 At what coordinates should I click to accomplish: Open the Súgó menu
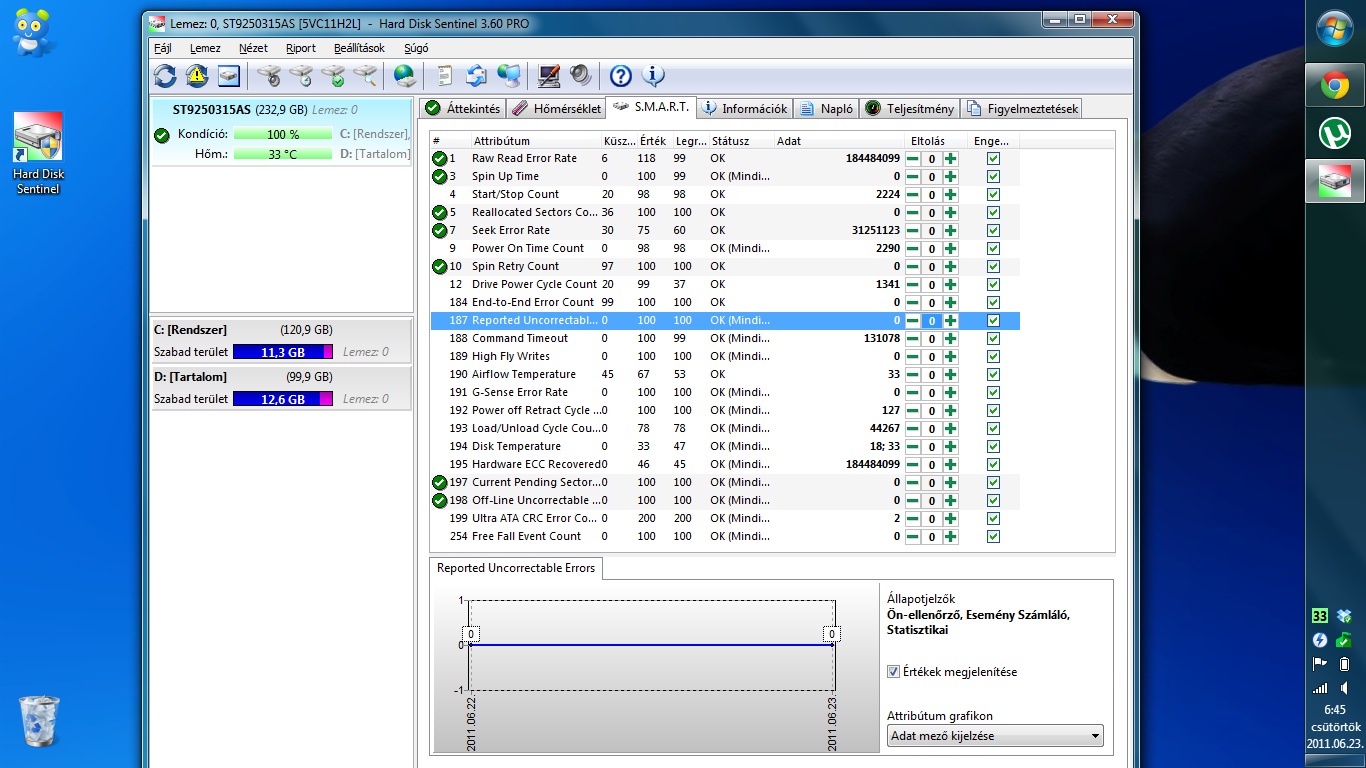[x=416, y=48]
